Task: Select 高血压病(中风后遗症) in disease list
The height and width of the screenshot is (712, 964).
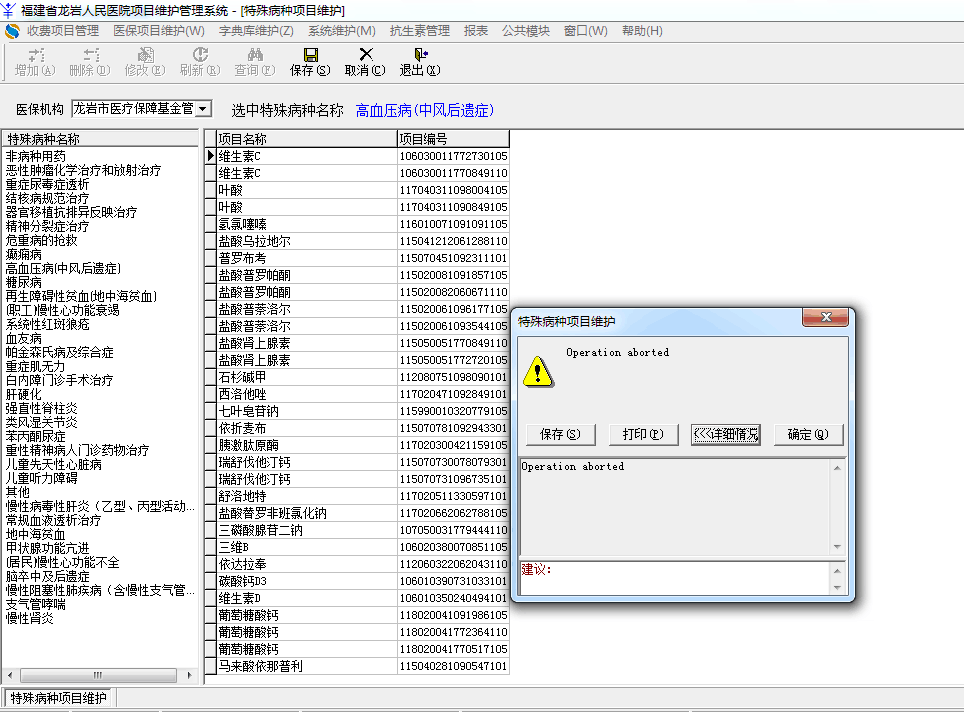Action: 63,268
